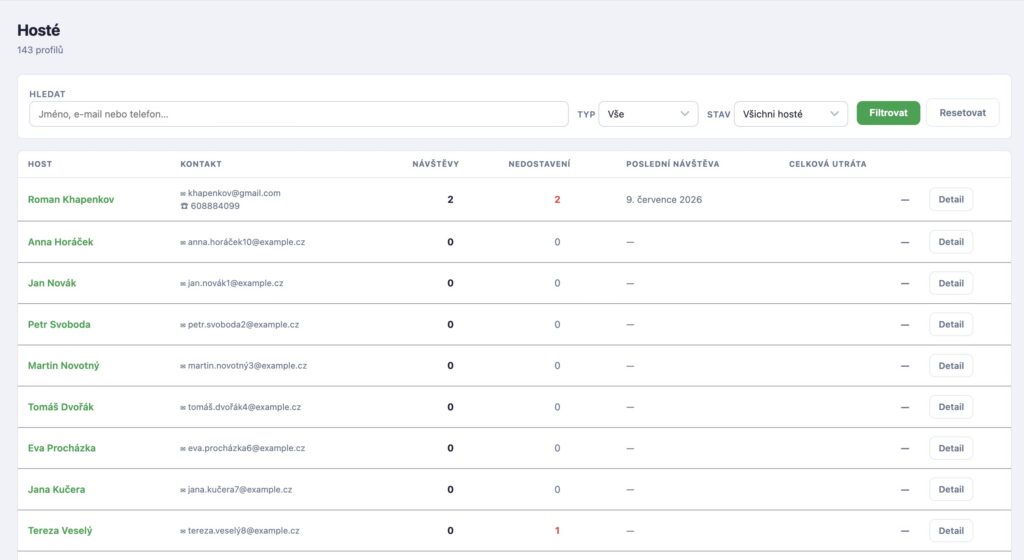Click the email icon next to Anna Horáček's address

click(x=183, y=243)
